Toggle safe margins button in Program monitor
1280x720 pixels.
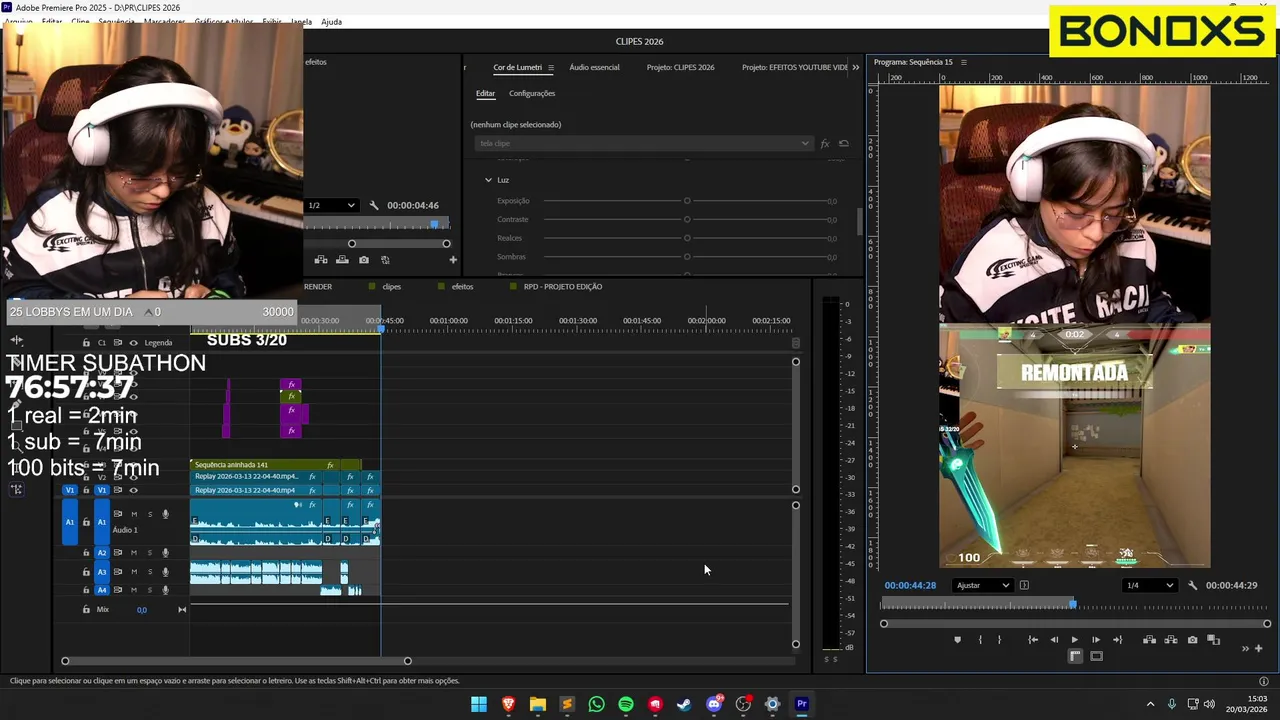(1096, 656)
